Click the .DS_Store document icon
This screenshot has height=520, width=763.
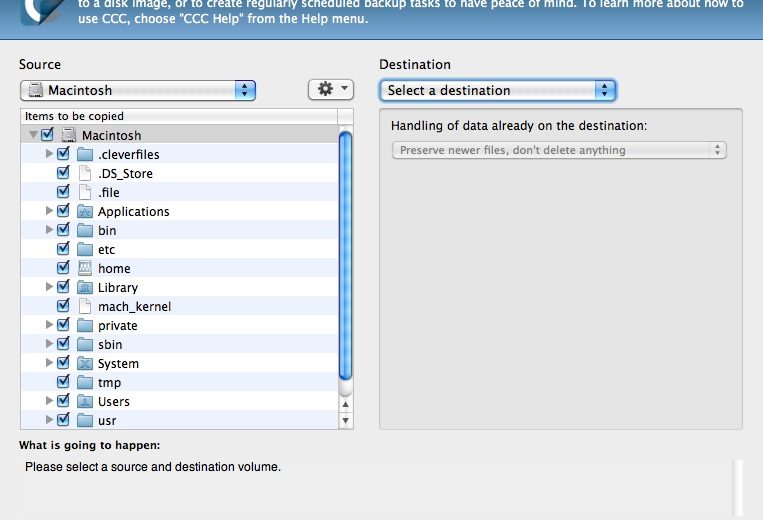[85, 173]
